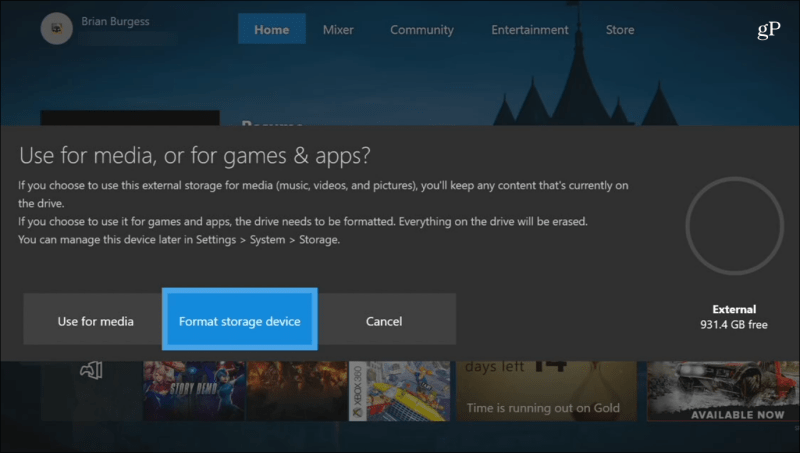The height and width of the screenshot is (453, 800).
Task: Select the dark fantasy game tile
Action: point(297,391)
